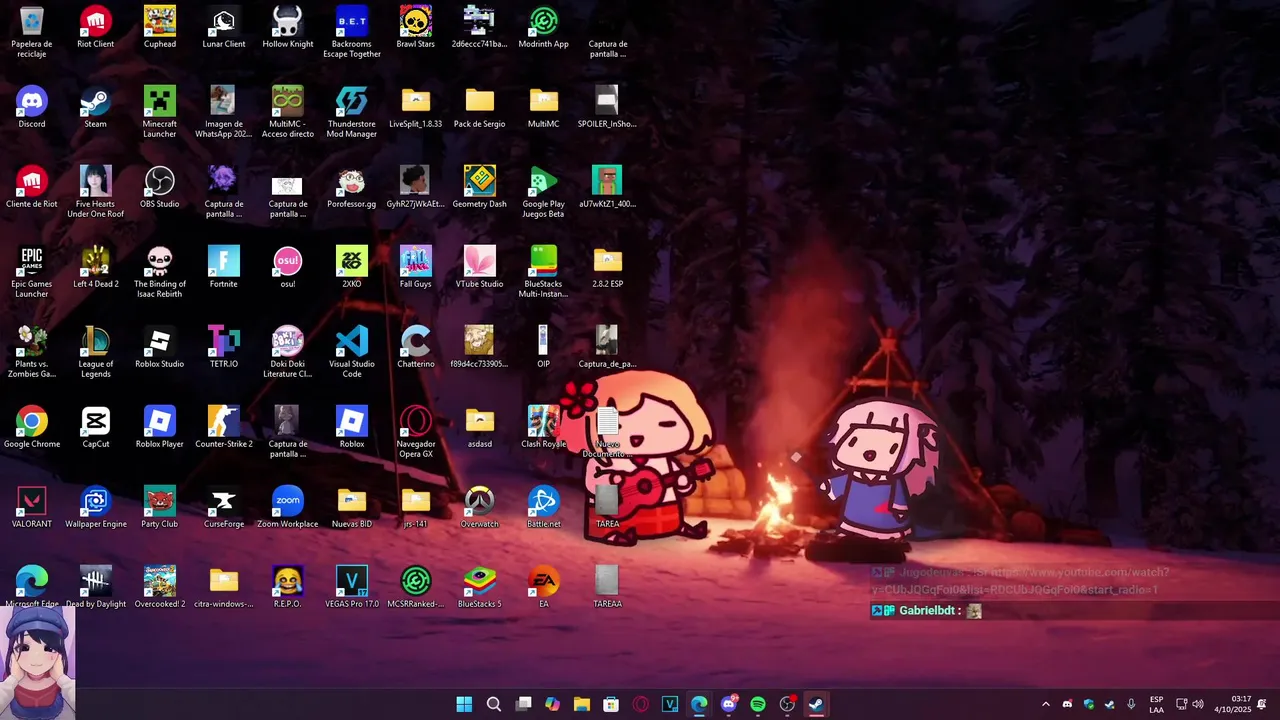Open the Windows Start menu
This screenshot has height=720, width=1280.
[x=464, y=704]
